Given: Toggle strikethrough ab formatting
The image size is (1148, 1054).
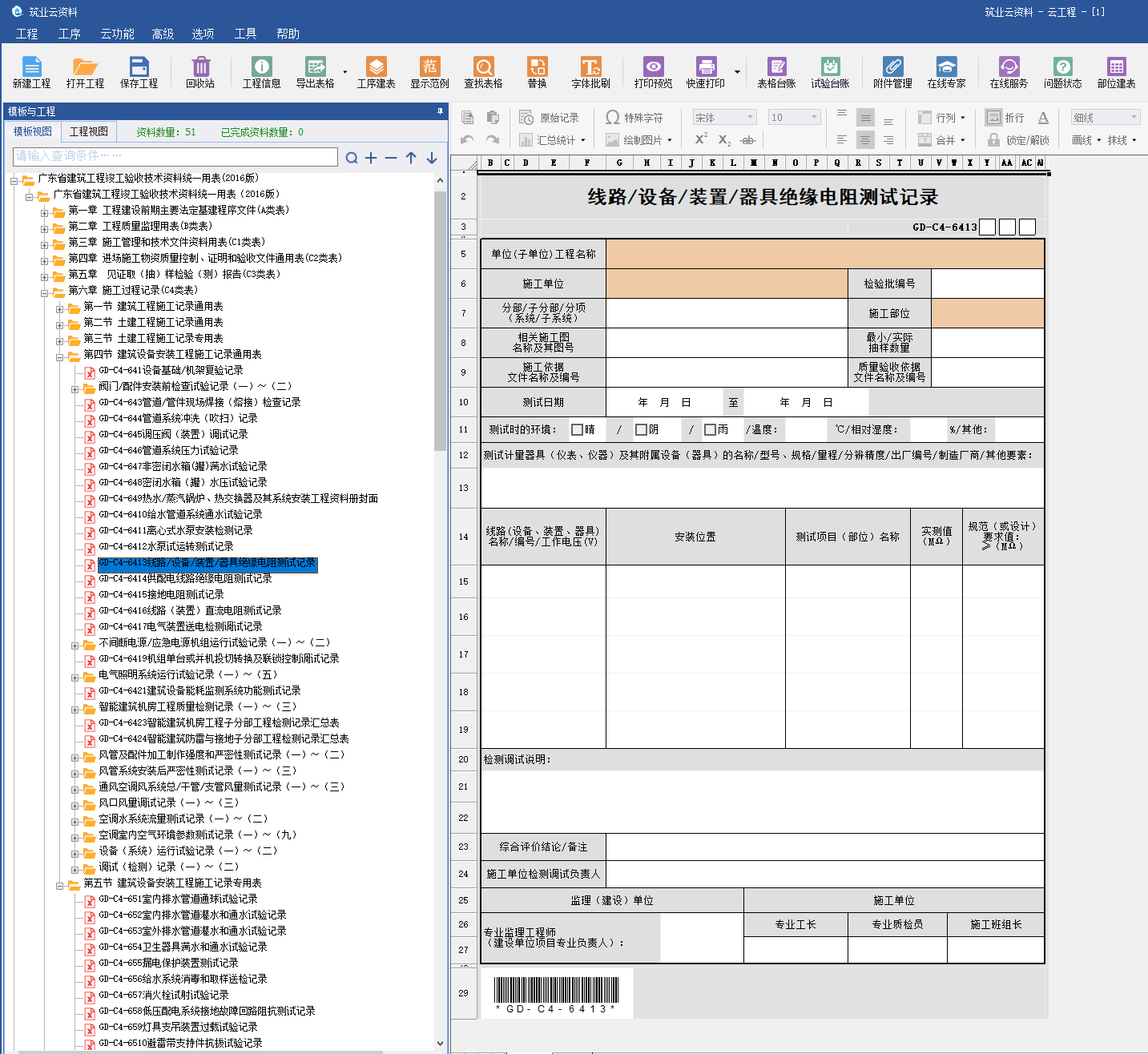Looking at the screenshot, I should pyautogui.click(x=747, y=139).
